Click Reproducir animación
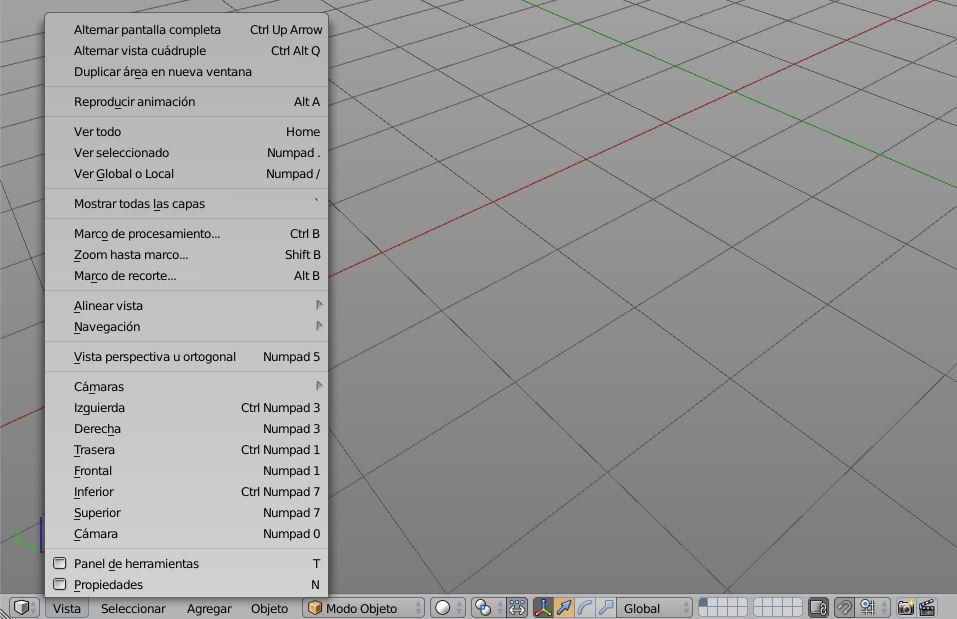 187,101
